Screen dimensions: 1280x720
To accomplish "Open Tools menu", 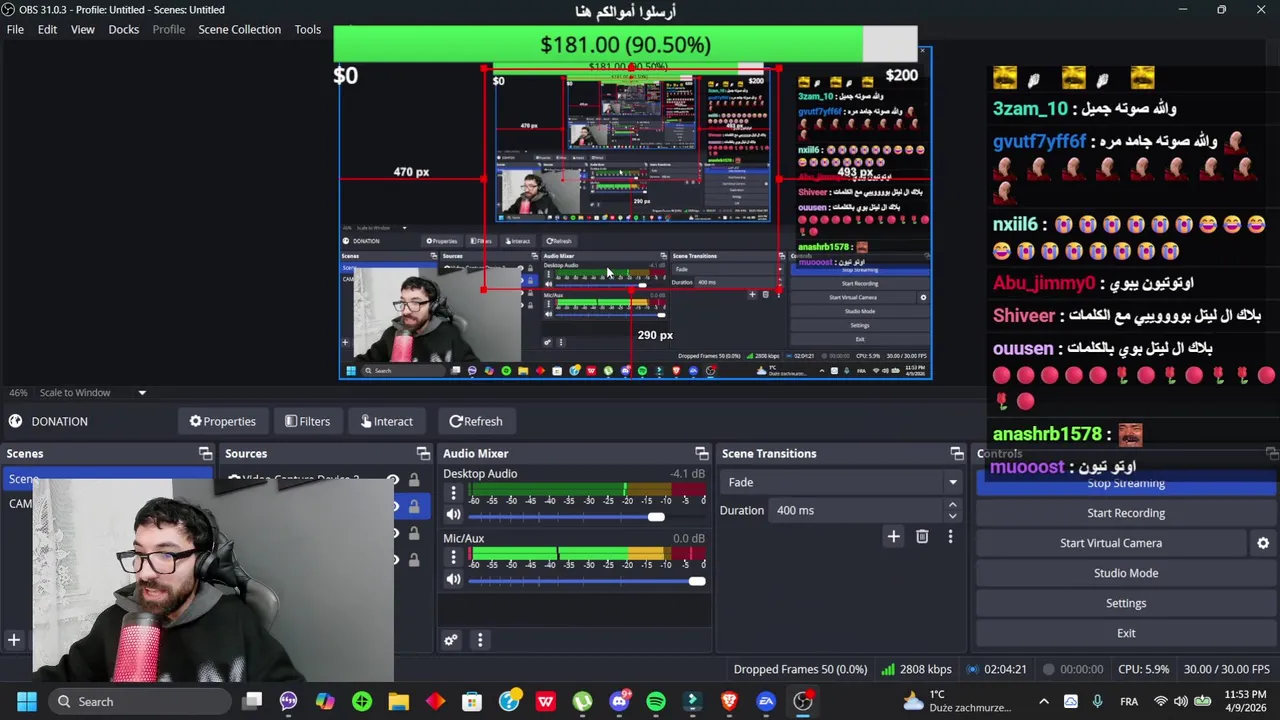I will [307, 29].
